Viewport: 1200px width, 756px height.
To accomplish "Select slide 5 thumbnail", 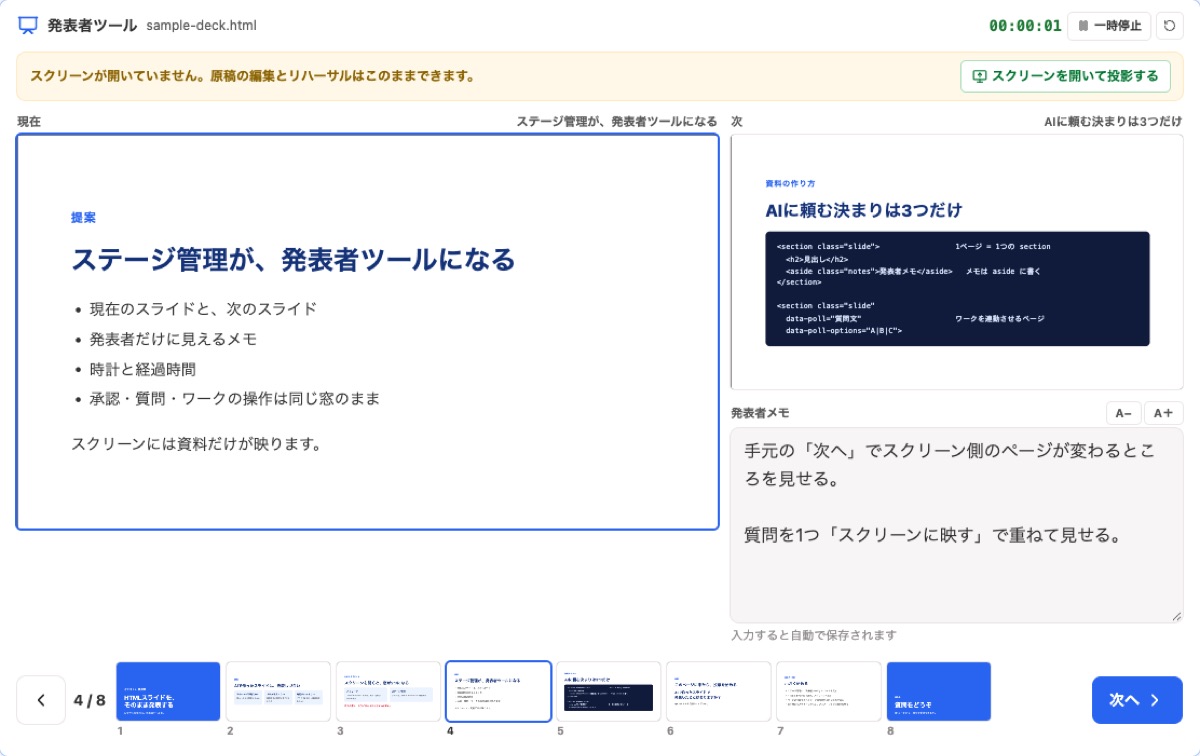I will 608,691.
